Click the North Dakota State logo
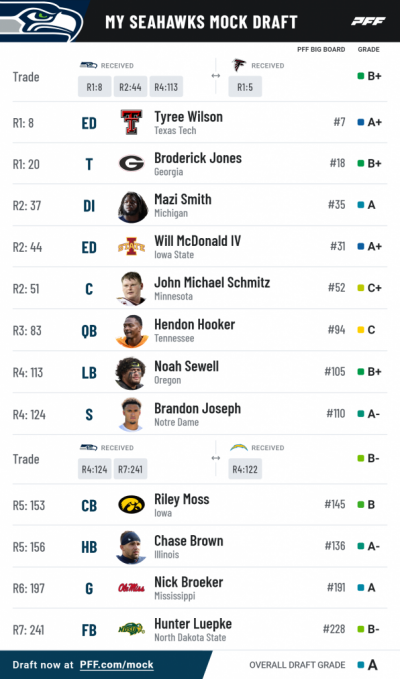 coord(132,629)
